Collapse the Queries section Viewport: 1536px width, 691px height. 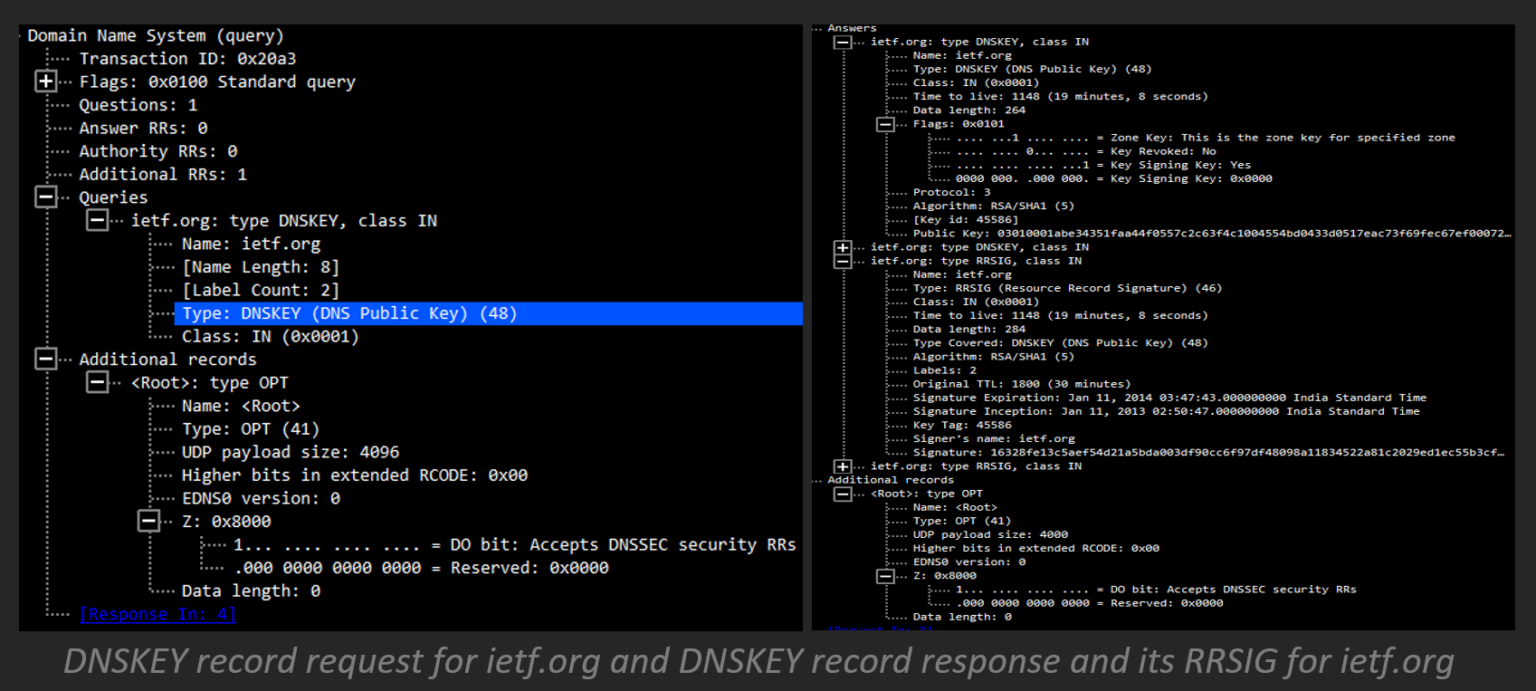46,197
